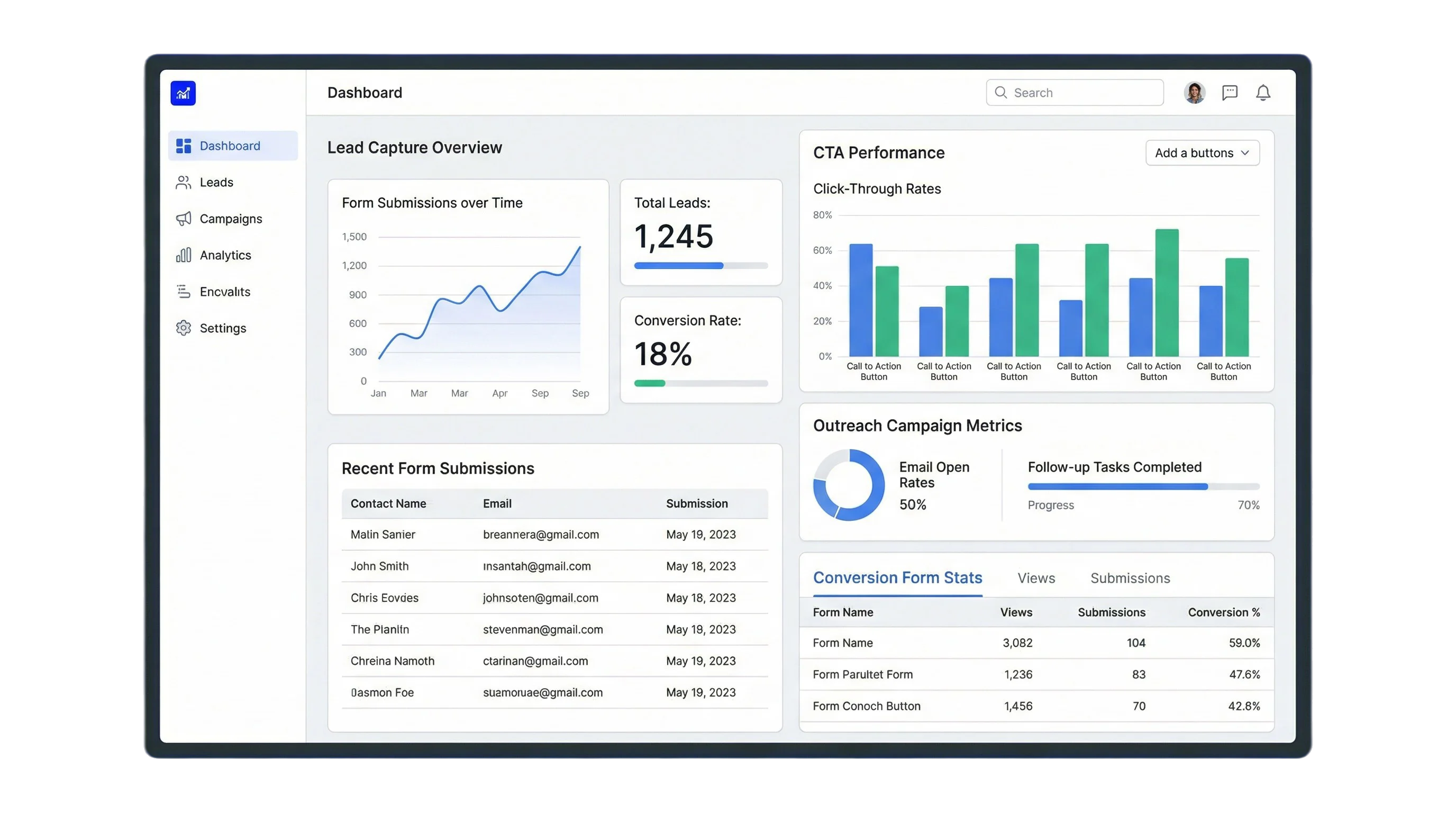1456x813 pixels.
Task: Select the Analytics bar chart icon
Action: click(x=183, y=256)
